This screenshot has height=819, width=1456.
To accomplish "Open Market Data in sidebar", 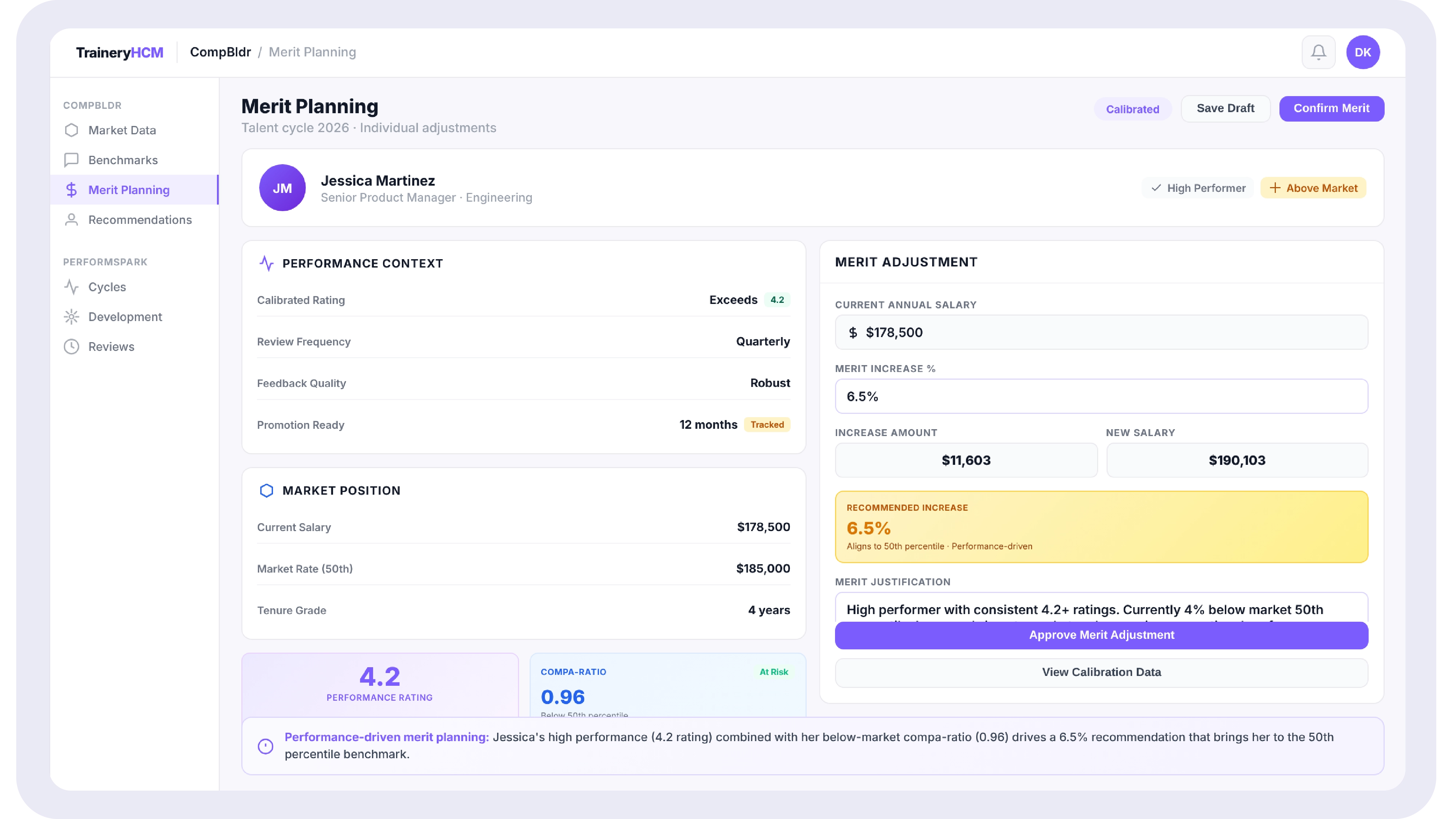I will coord(134,130).
